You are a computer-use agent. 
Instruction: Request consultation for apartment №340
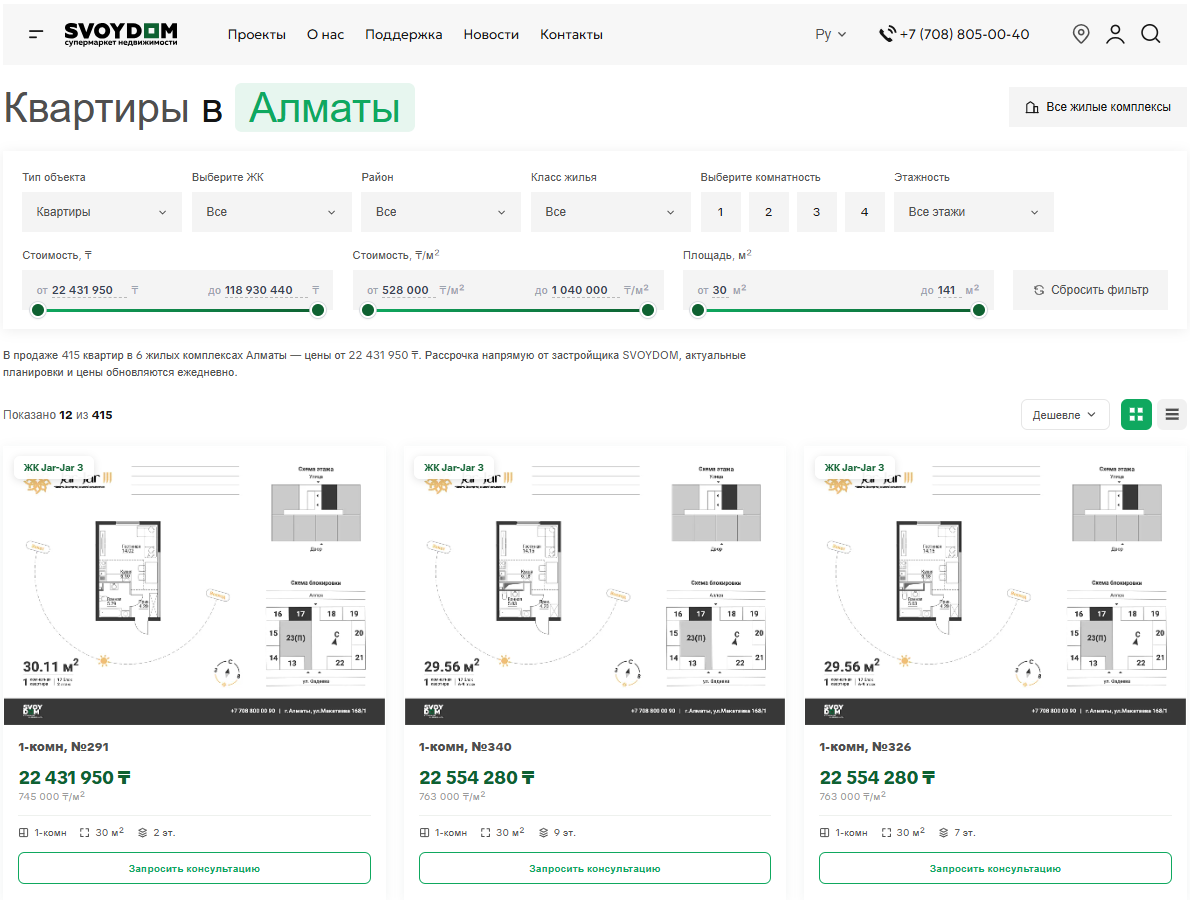point(595,868)
